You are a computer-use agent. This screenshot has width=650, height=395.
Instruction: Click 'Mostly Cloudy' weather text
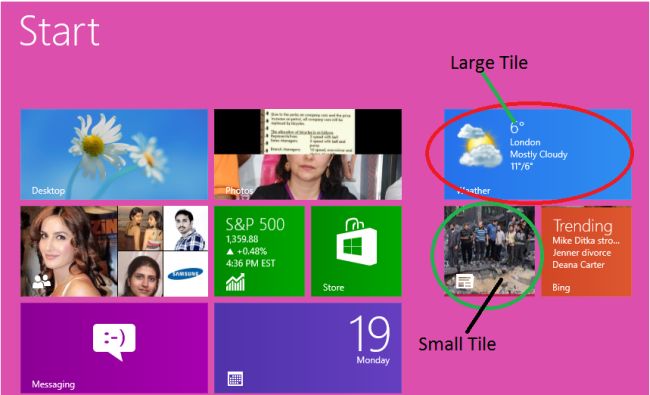538,155
